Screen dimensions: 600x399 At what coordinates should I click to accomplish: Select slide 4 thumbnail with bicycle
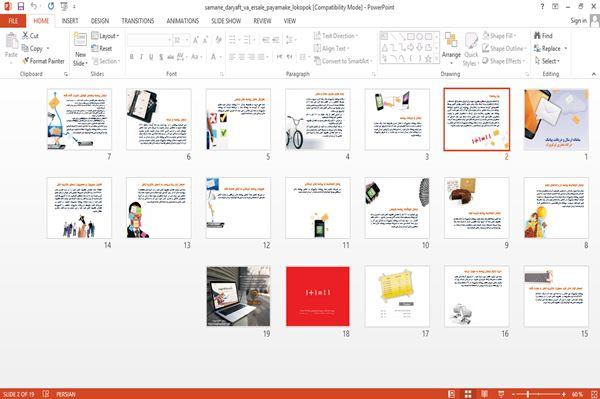318,119
